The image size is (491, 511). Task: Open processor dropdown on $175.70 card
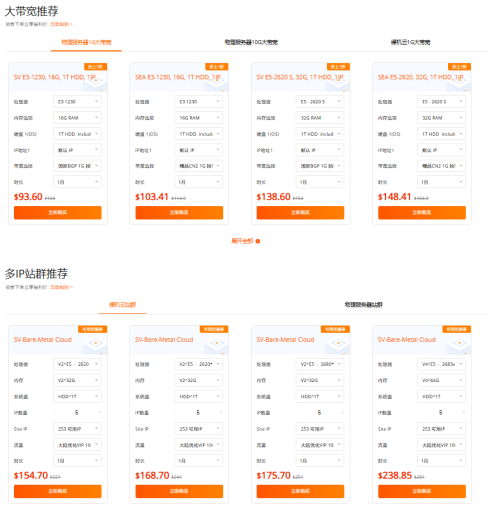click(320, 364)
